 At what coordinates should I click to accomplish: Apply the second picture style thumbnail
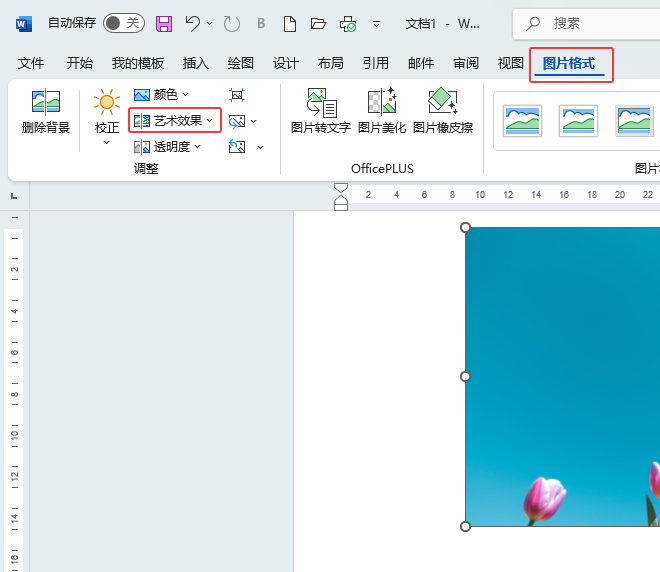click(x=578, y=121)
